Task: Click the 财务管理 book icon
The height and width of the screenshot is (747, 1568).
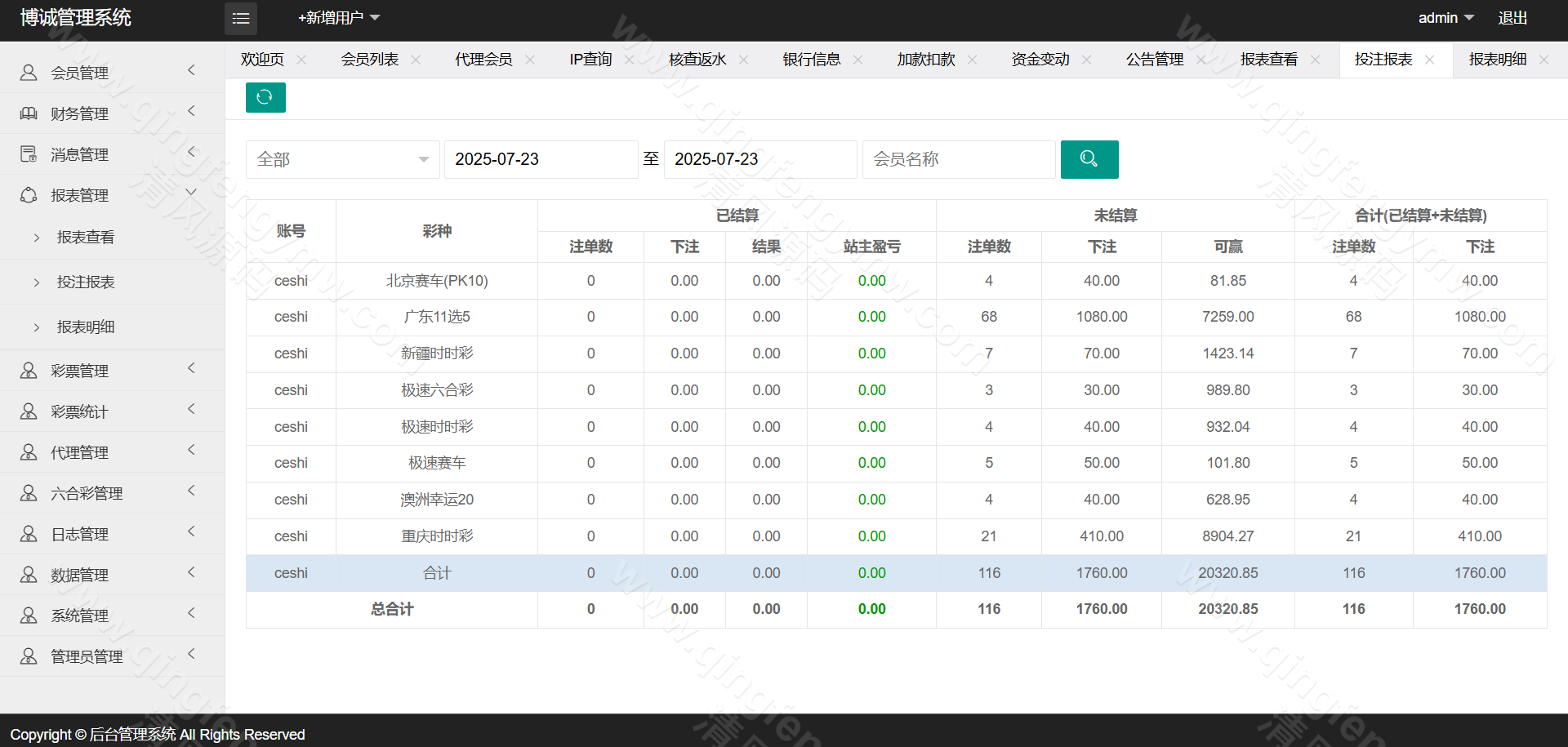Action: pyautogui.click(x=29, y=113)
